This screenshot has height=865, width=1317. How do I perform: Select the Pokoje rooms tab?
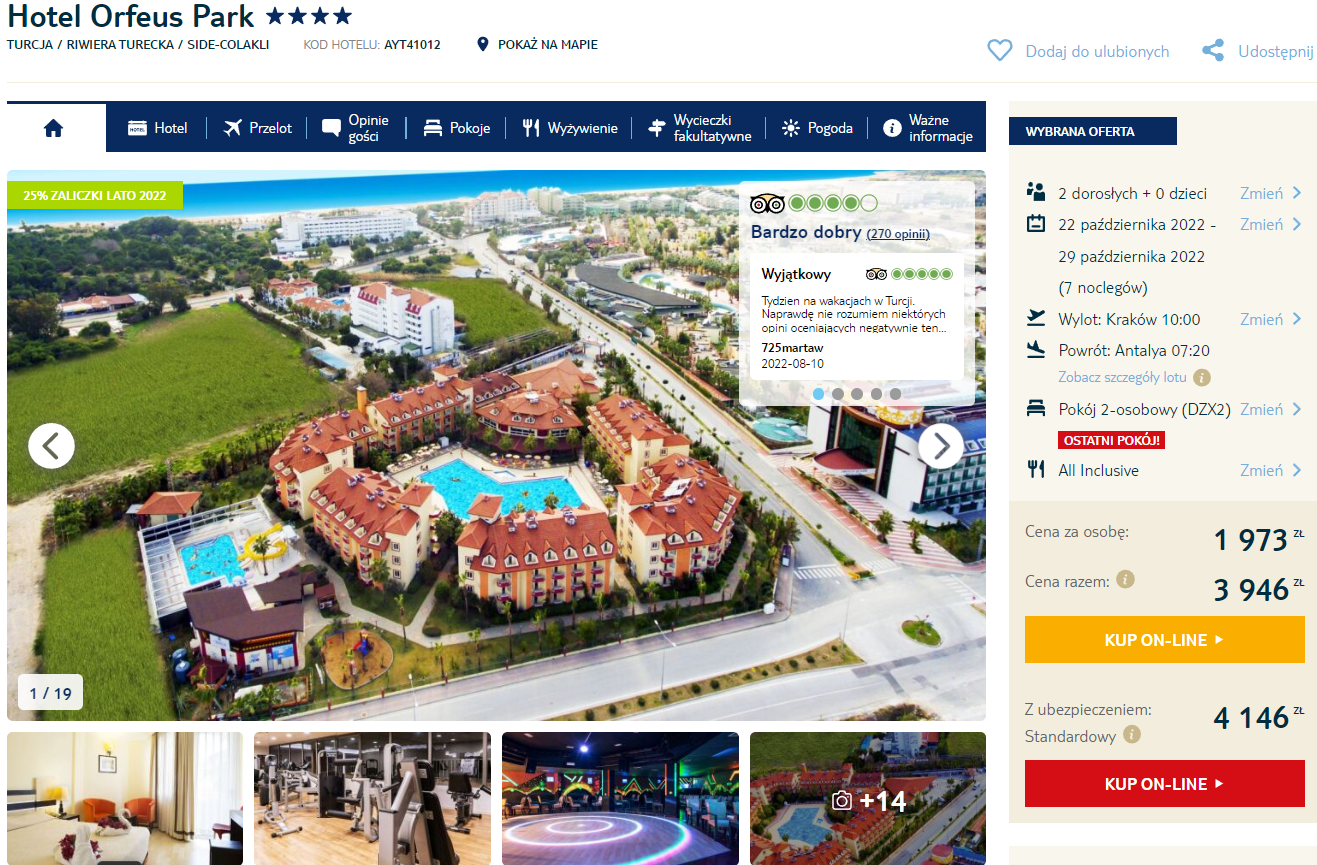point(457,128)
